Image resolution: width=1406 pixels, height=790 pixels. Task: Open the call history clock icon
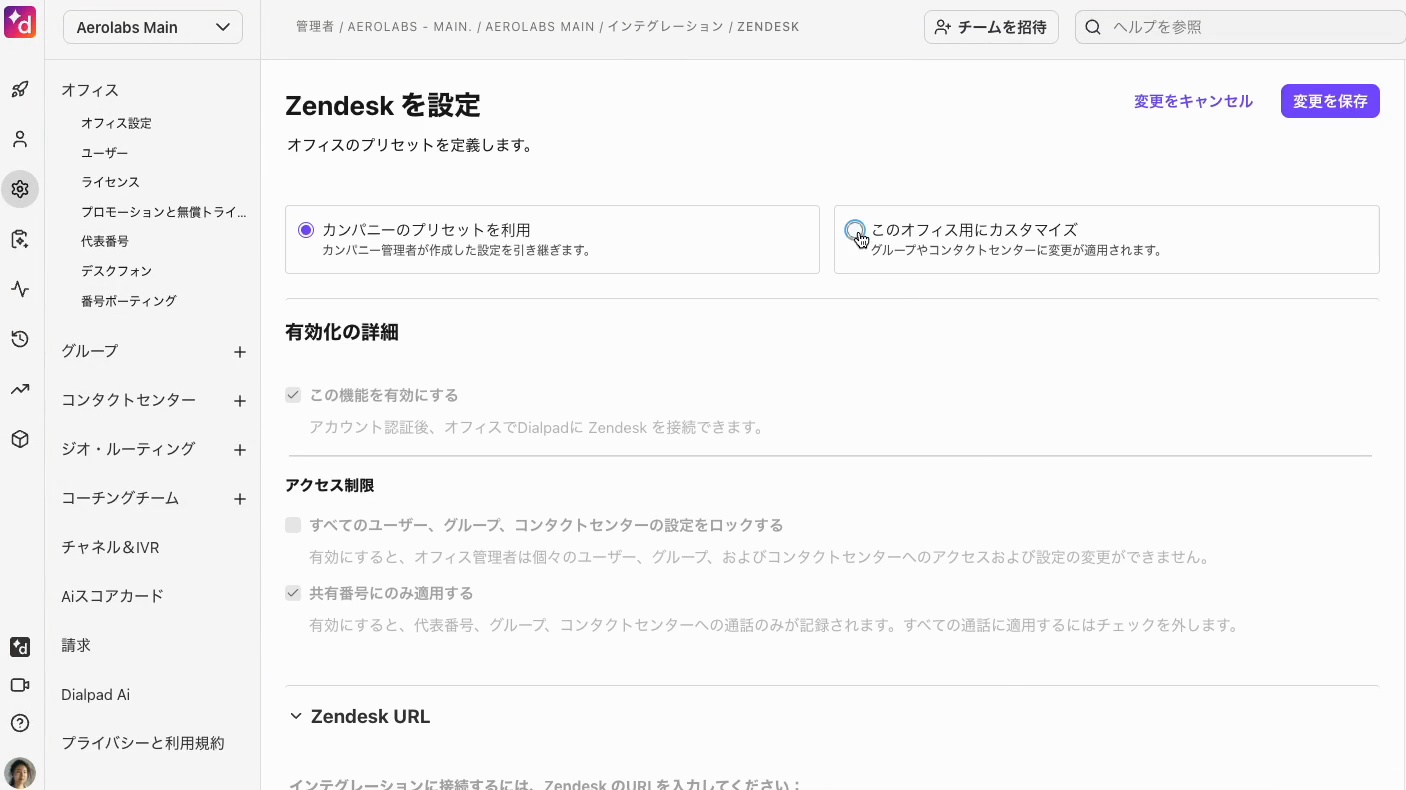click(x=20, y=339)
